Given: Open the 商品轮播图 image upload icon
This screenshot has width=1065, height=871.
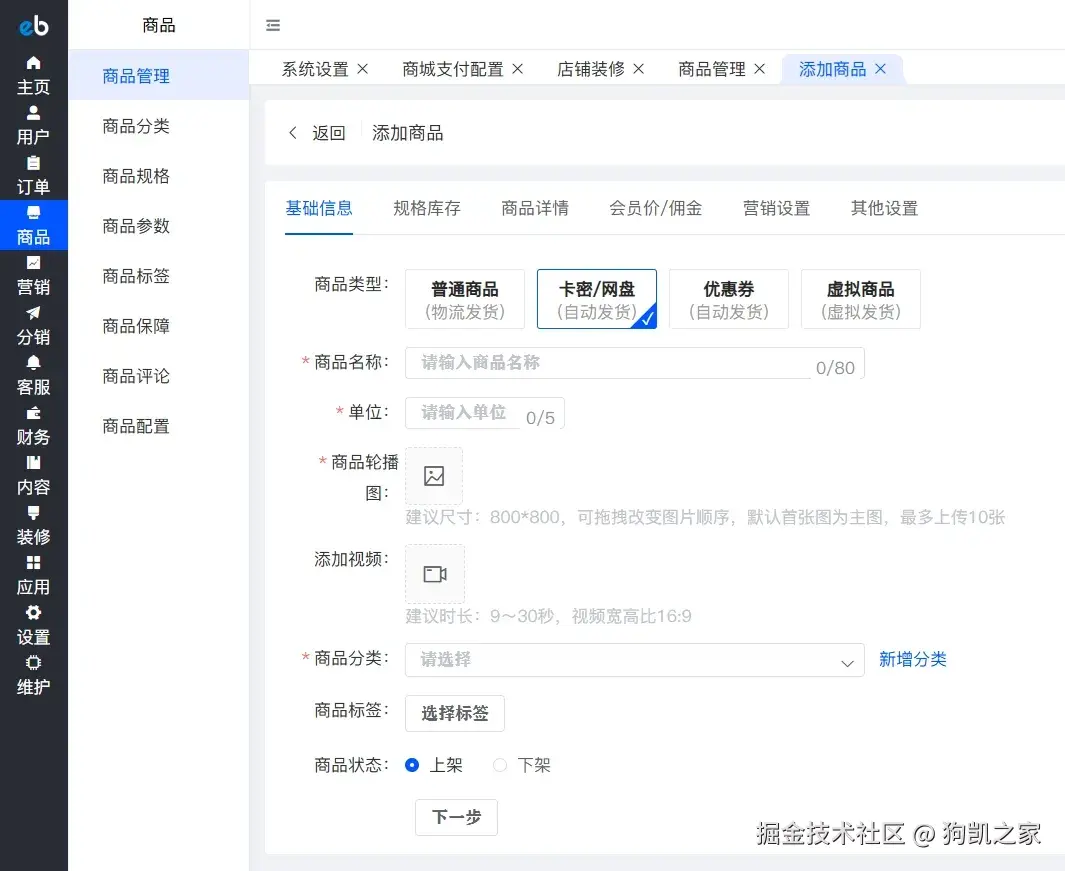Looking at the screenshot, I should pos(434,476).
